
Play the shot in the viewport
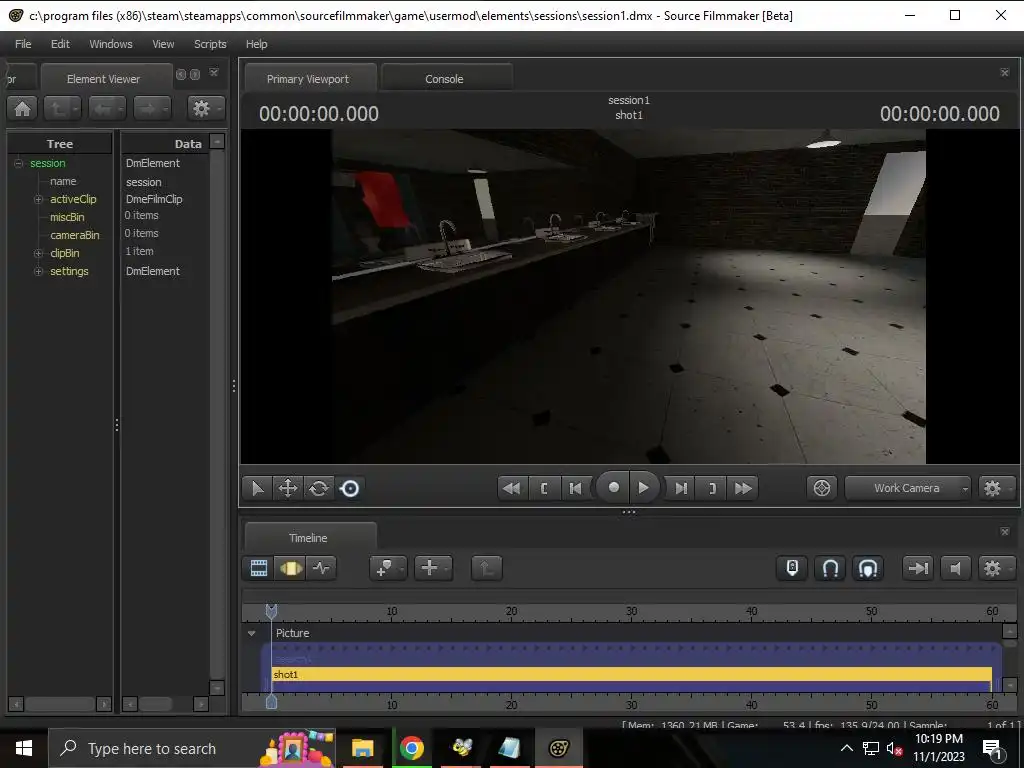(x=643, y=487)
